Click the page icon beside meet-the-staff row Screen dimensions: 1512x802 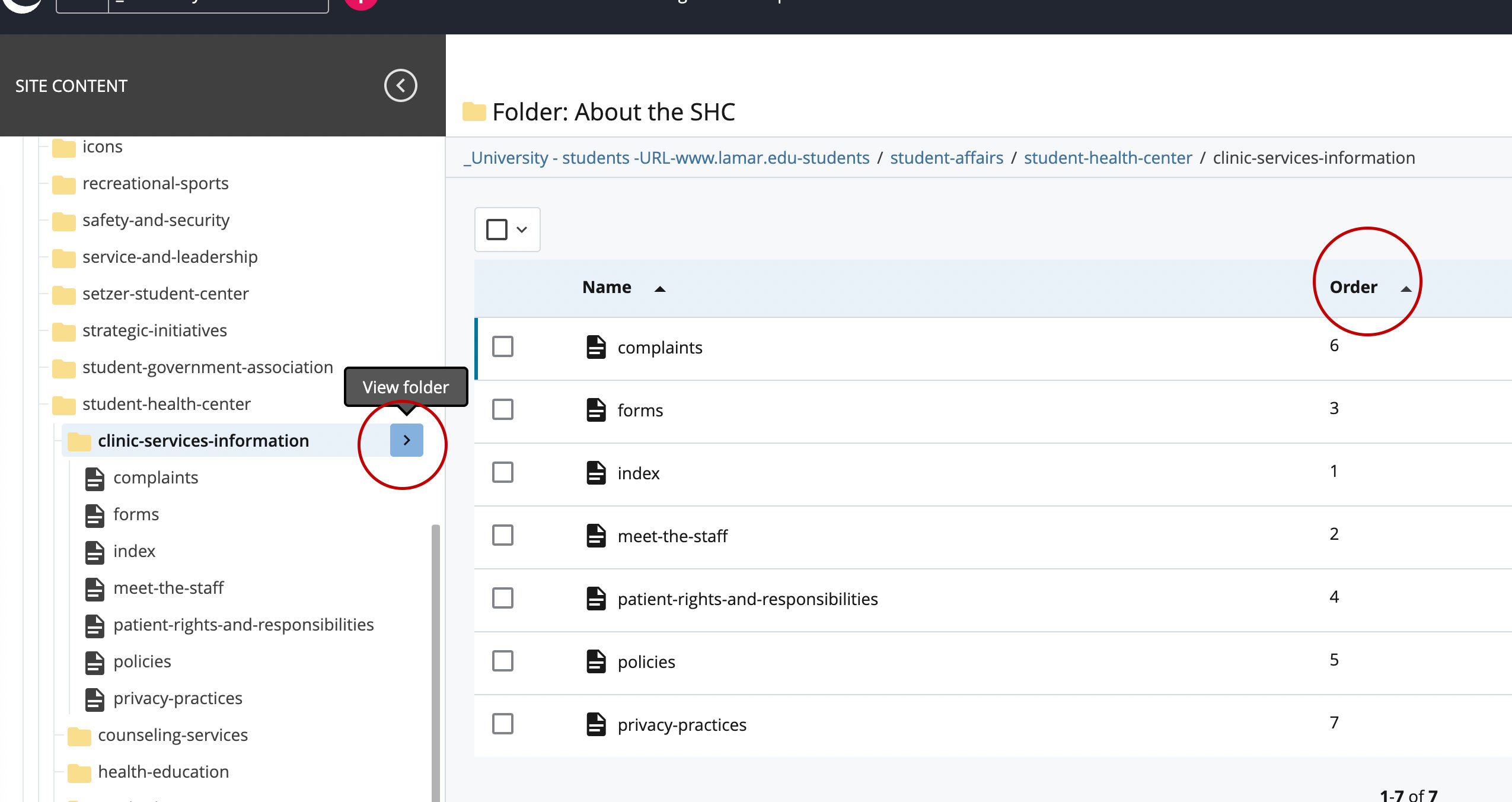pos(596,536)
